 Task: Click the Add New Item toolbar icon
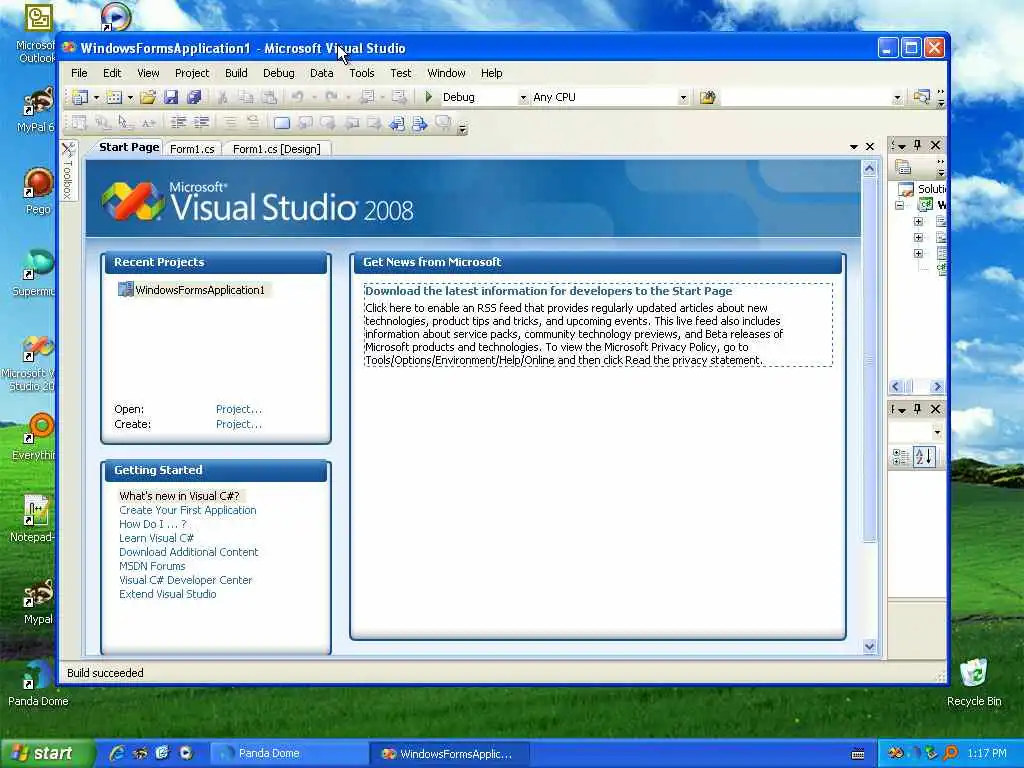[114, 97]
